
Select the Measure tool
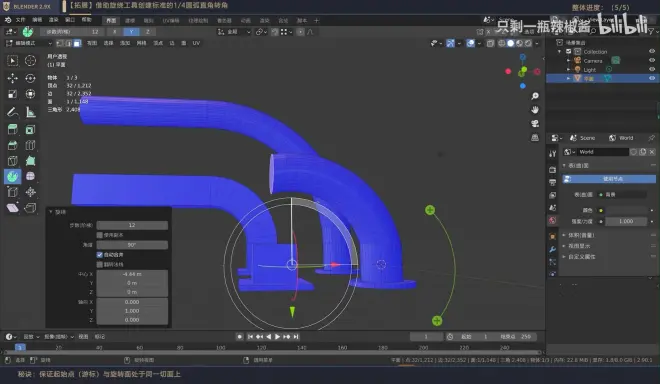pos(30,112)
